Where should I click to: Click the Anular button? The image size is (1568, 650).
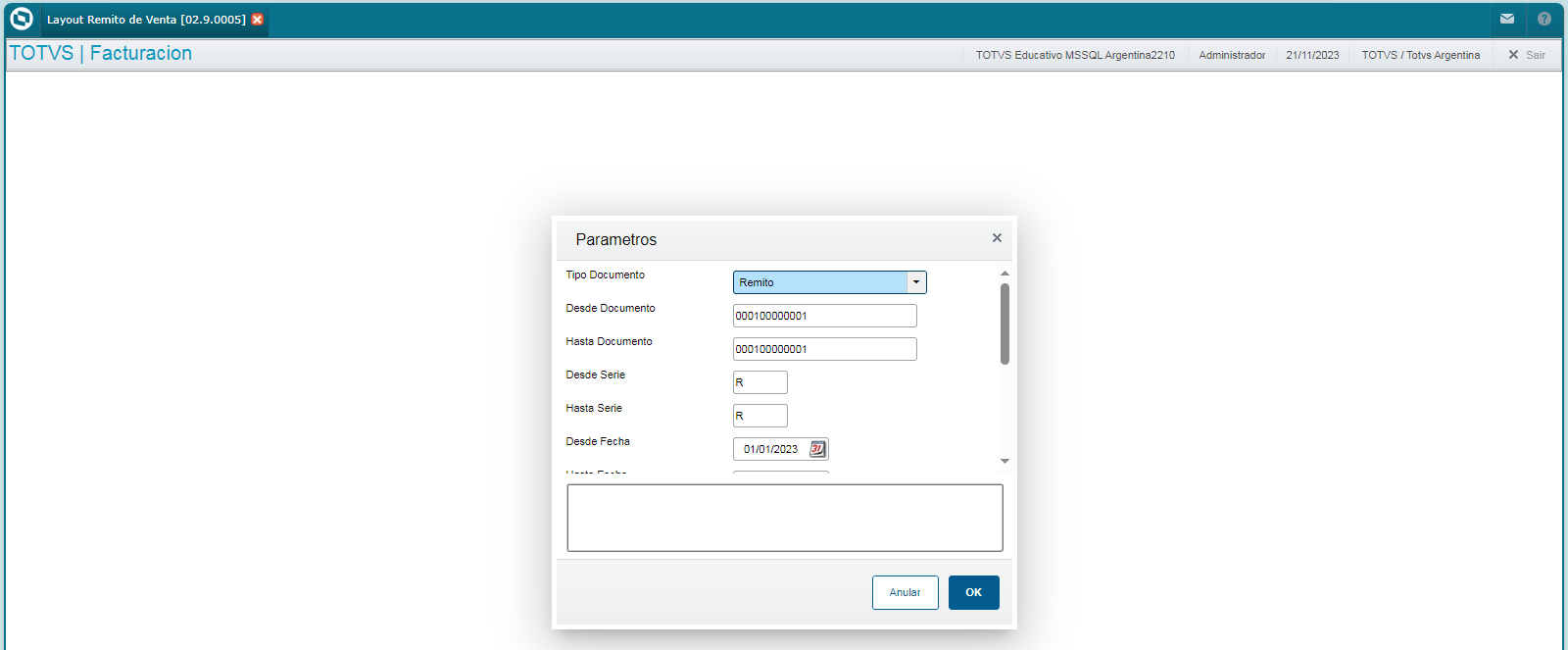pyautogui.click(x=906, y=592)
